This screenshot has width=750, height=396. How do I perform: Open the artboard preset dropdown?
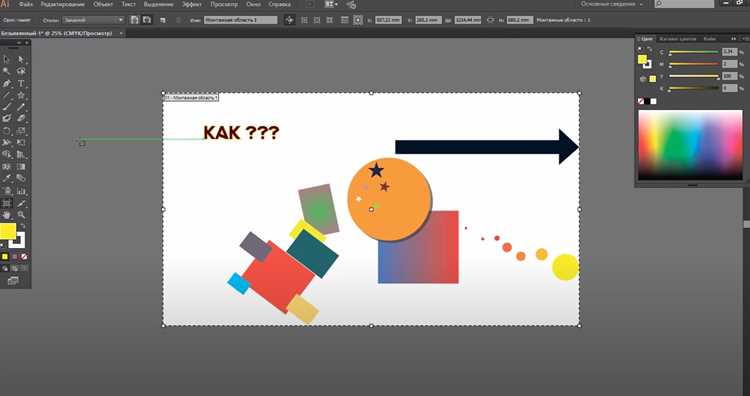[x=93, y=20]
